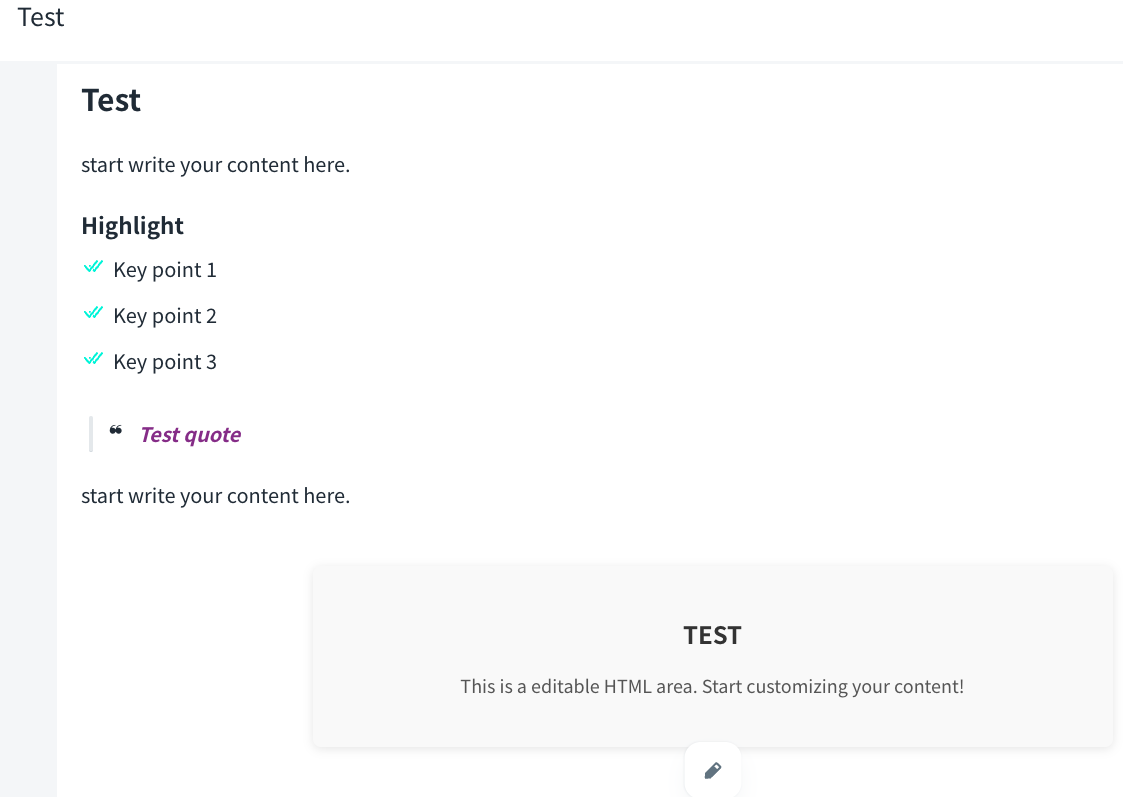The height and width of the screenshot is (797, 1123).
Task: Click the double-check icon beside Key point 2
Action: click(x=93, y=313)
